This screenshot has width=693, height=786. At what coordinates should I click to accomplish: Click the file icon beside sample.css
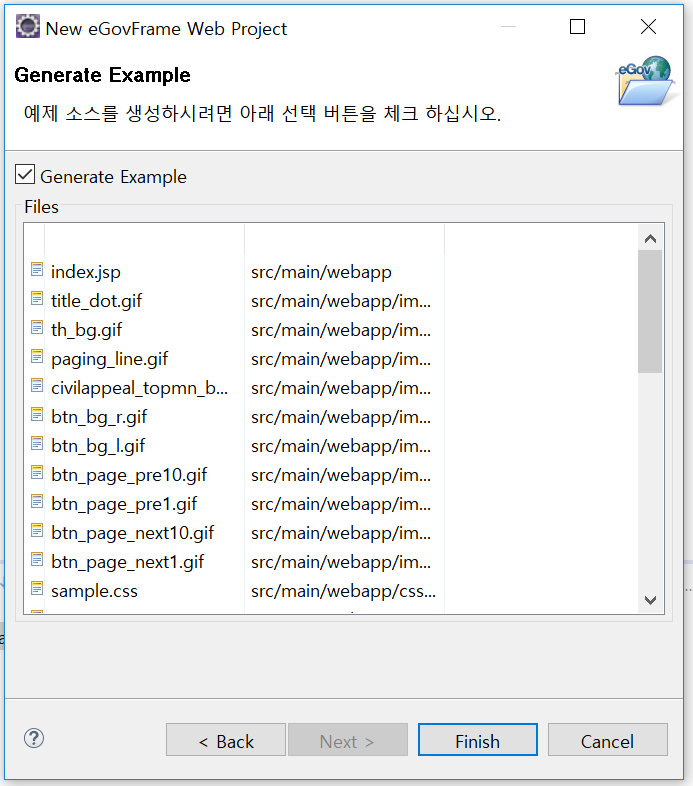click(37, 590)
